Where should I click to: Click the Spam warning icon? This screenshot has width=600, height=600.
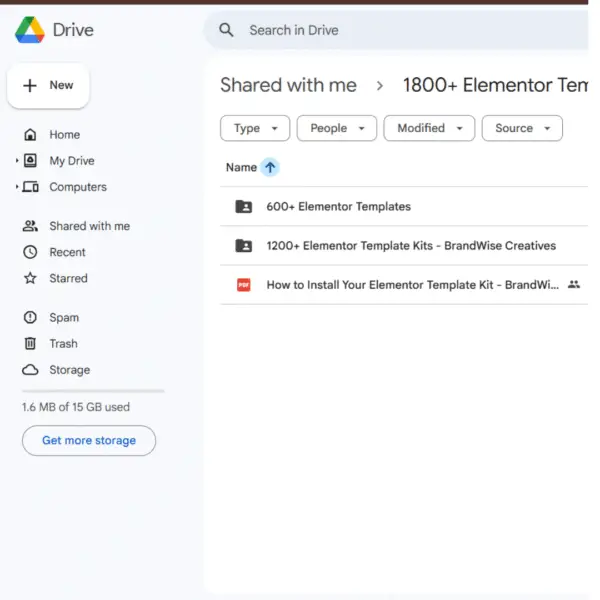click(30, 318)
